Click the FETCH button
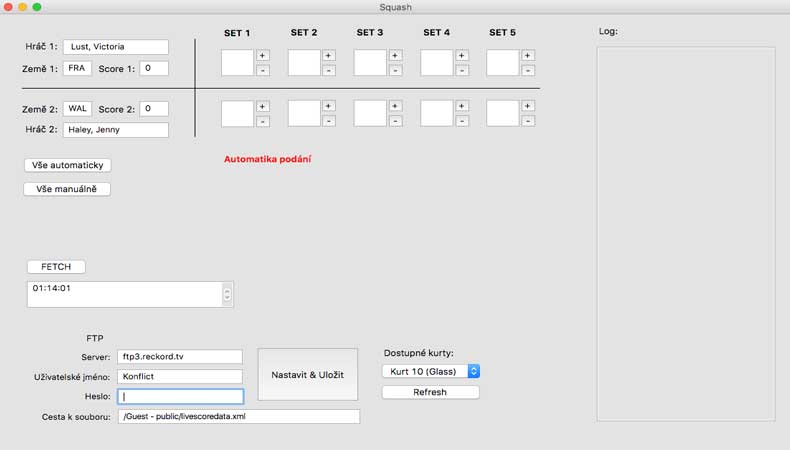This screenshot has height=450, width=790. click(56, 267)
